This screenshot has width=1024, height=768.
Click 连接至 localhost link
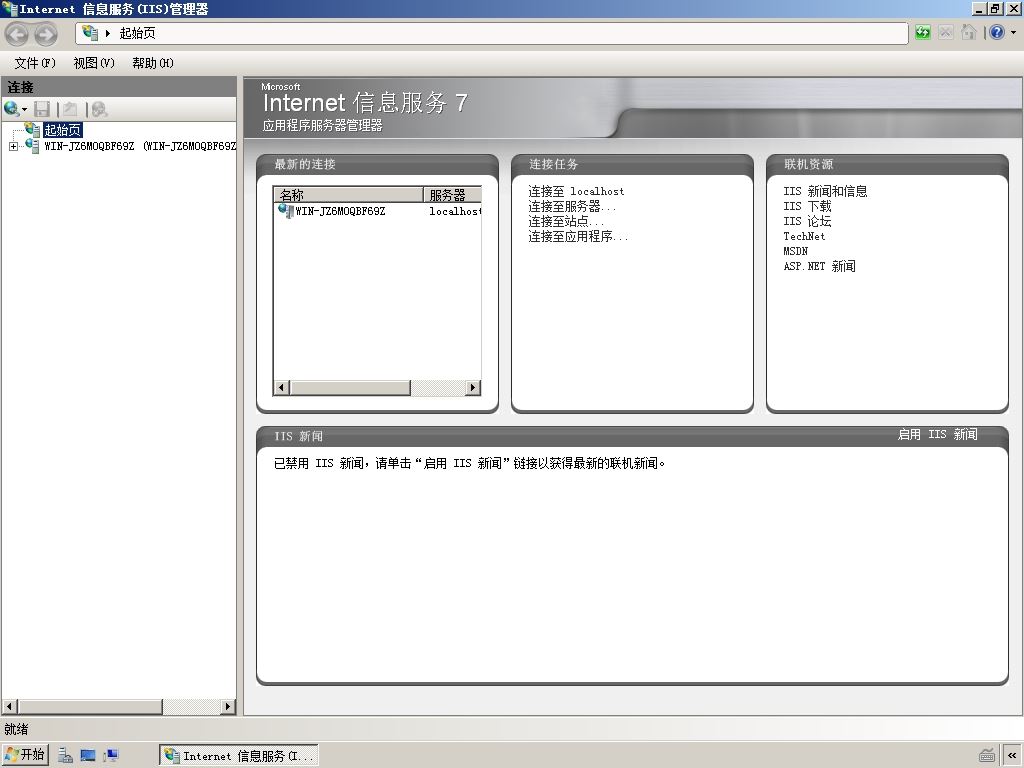576,191
